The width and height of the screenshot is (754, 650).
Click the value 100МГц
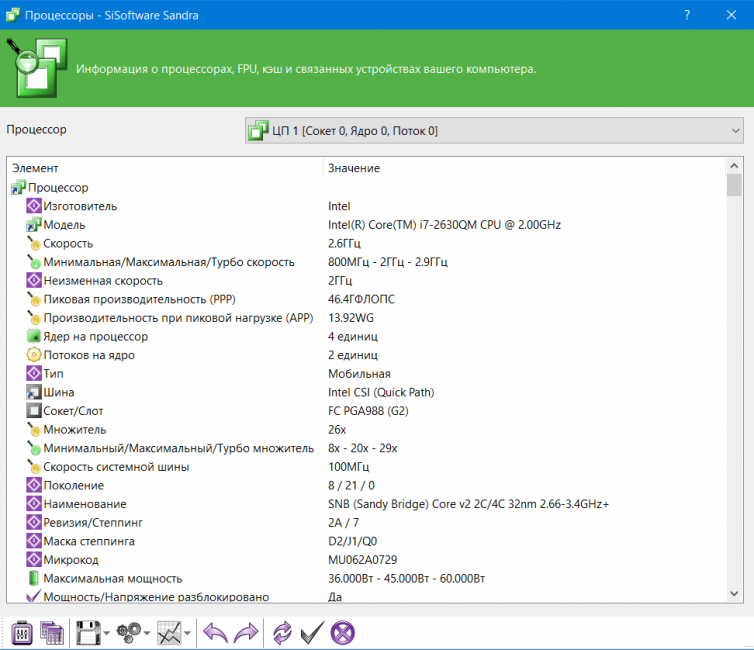pos(349,467)
